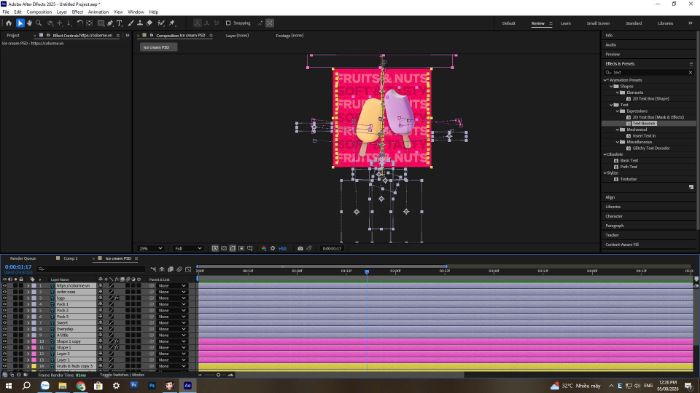The height and width of the screenshot is (393, 700).
Task: Select the Type tool in toolbar
Action: pos(119,23)
